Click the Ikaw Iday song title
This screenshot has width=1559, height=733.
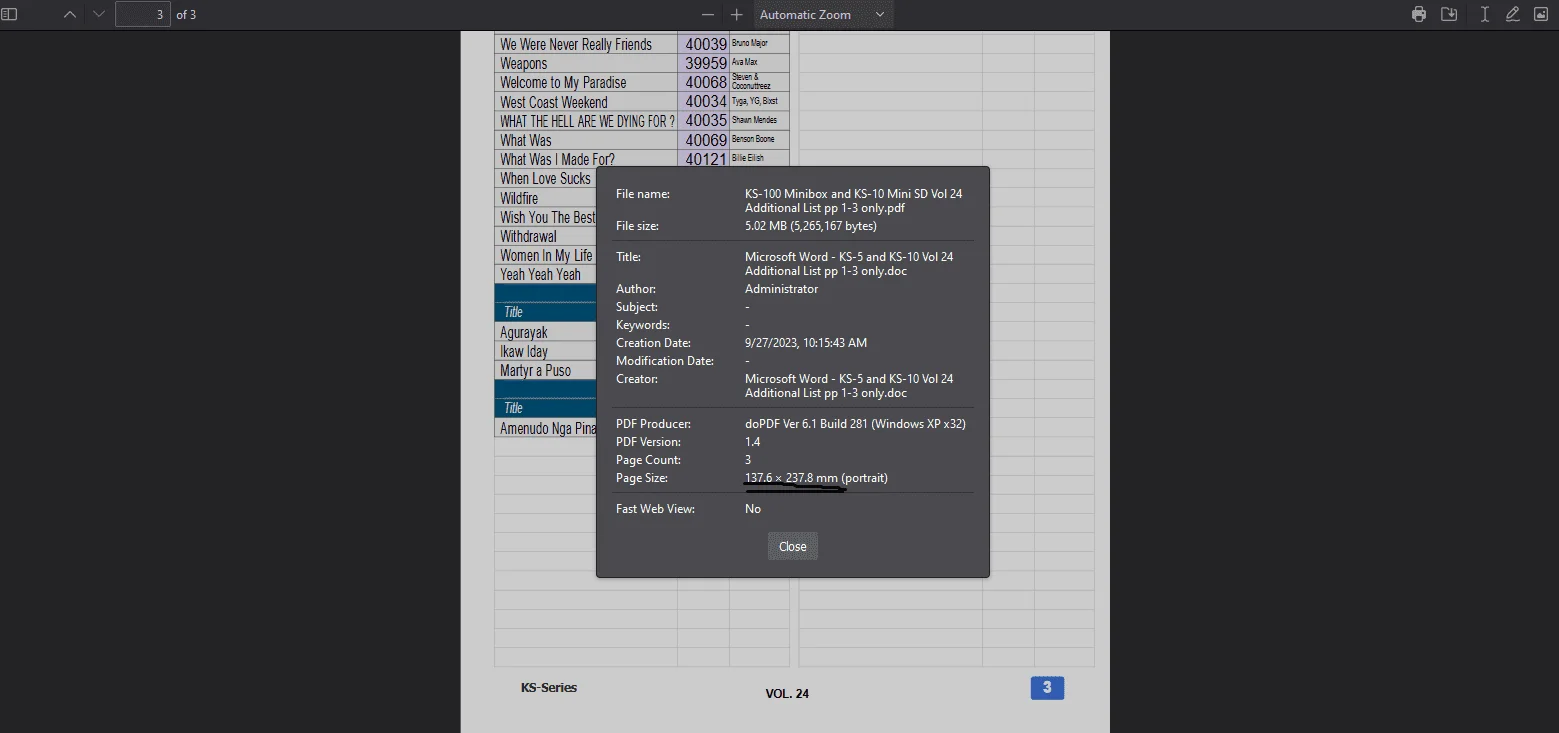tap(524, 351)
